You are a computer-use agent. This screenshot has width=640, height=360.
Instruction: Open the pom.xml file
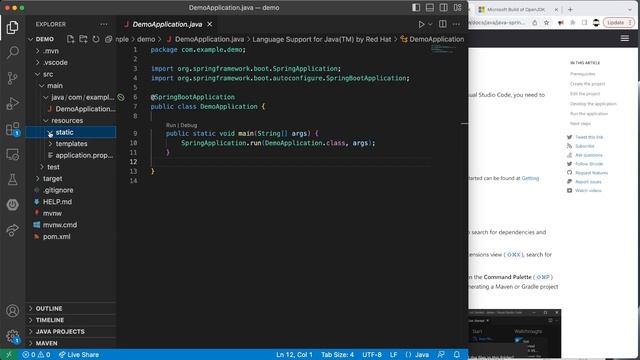71,237
